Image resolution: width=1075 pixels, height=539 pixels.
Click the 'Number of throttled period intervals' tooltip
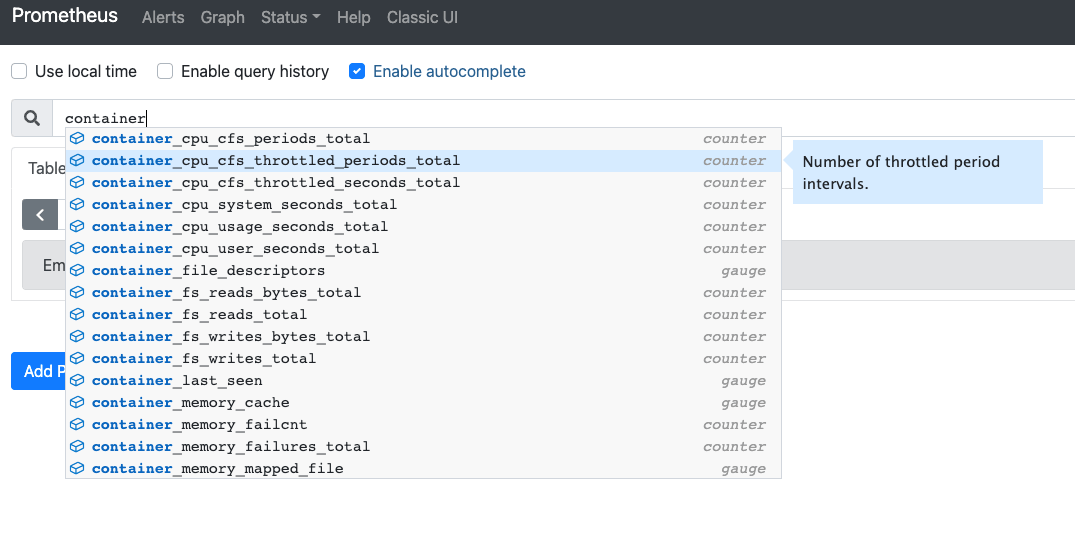[x=917, y=172]
